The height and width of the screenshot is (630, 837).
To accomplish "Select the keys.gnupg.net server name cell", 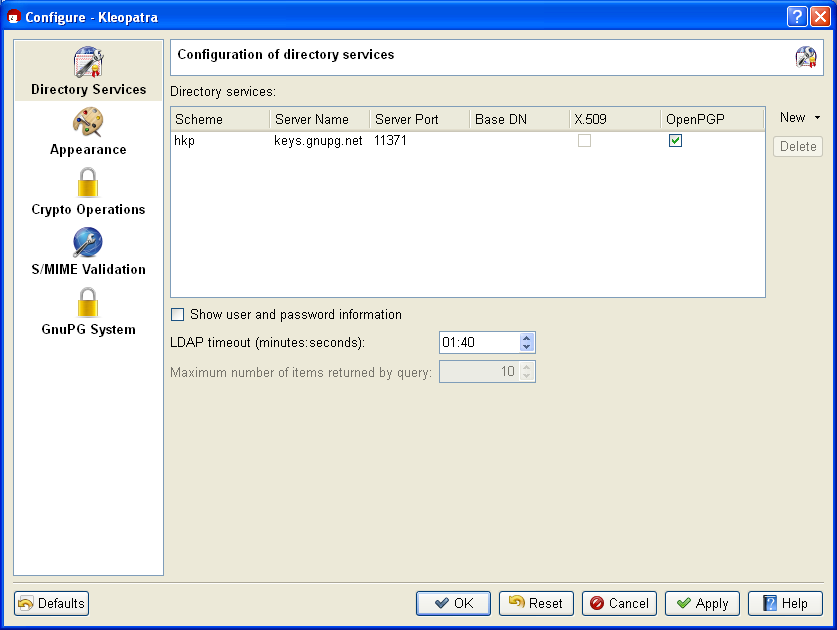I will (320, 141).
